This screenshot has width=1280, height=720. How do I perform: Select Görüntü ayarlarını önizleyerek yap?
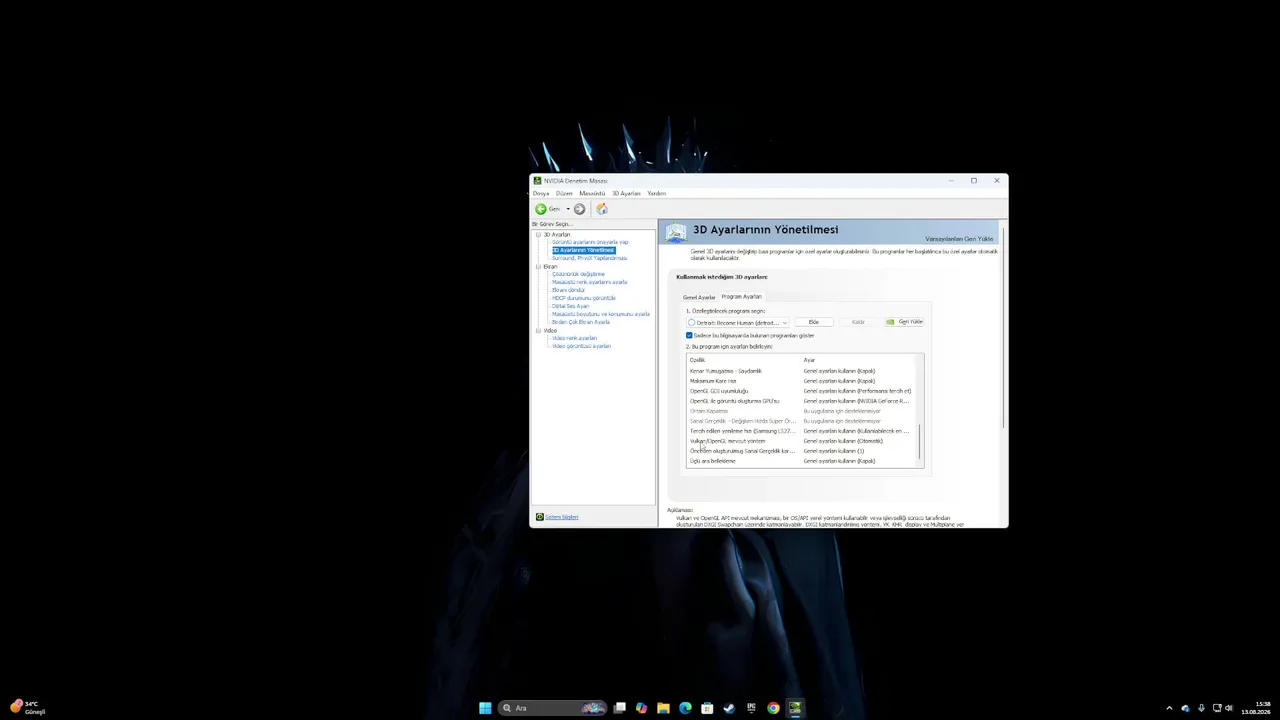tap(590, 242)
